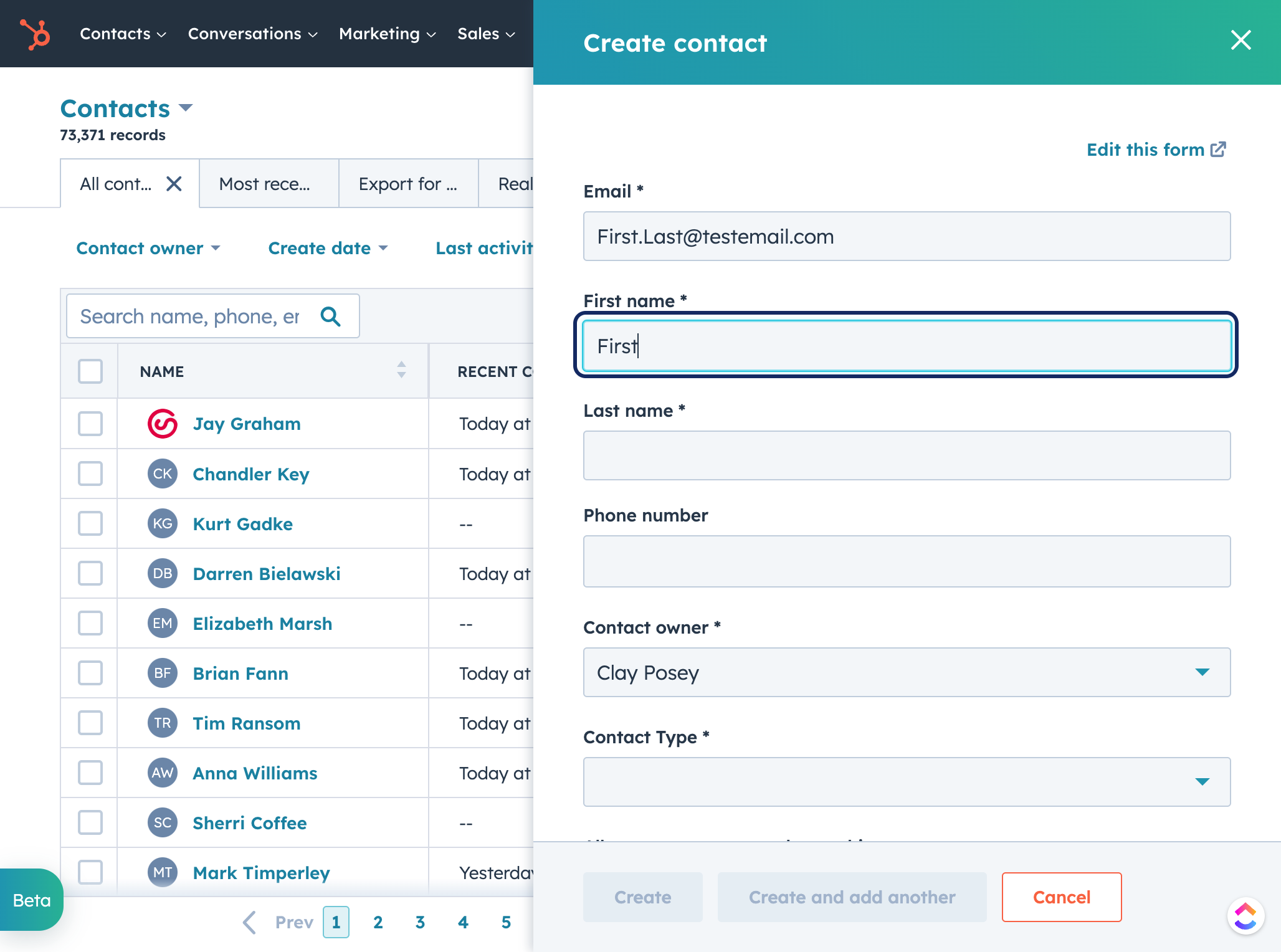This screenshot has height=952, width=1281.
Task: Open the Marketing navigation menu
Action: (387, 34)
